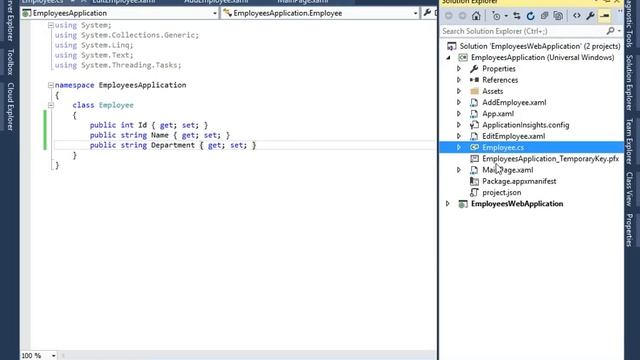Click the Forward arrow in Solution Explorer toolbar
This screenshot has height=360, width=640.
[462, 16]
